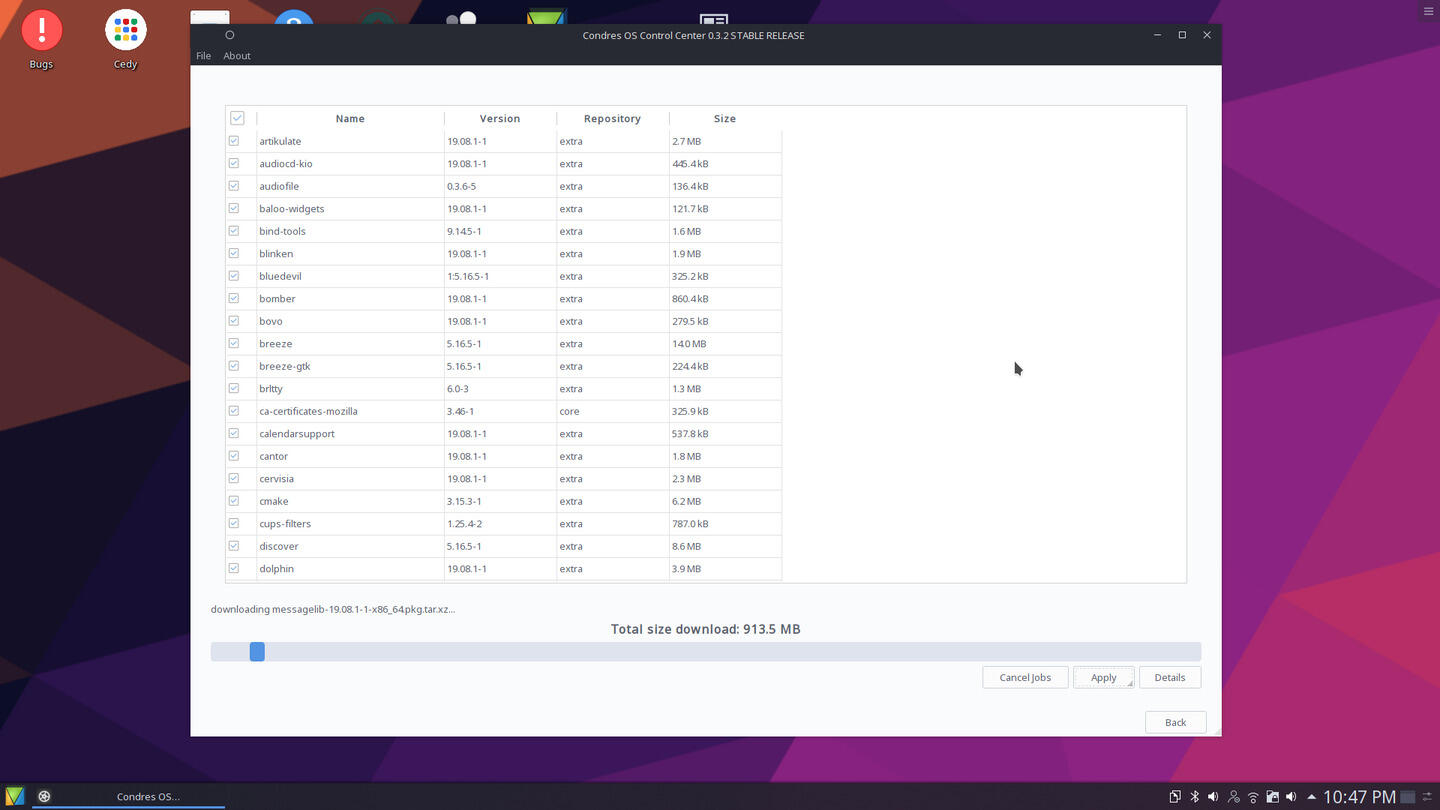The image size is (1440, 810).
Task: Click the downloading messagelib status text
Action: (x=333, y=609)
